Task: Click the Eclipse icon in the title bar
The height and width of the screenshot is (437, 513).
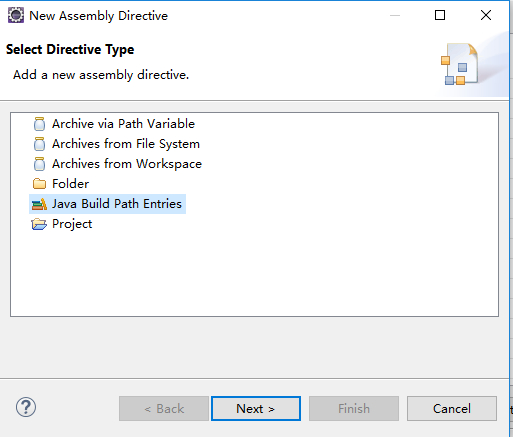Action: pos(16,15)
